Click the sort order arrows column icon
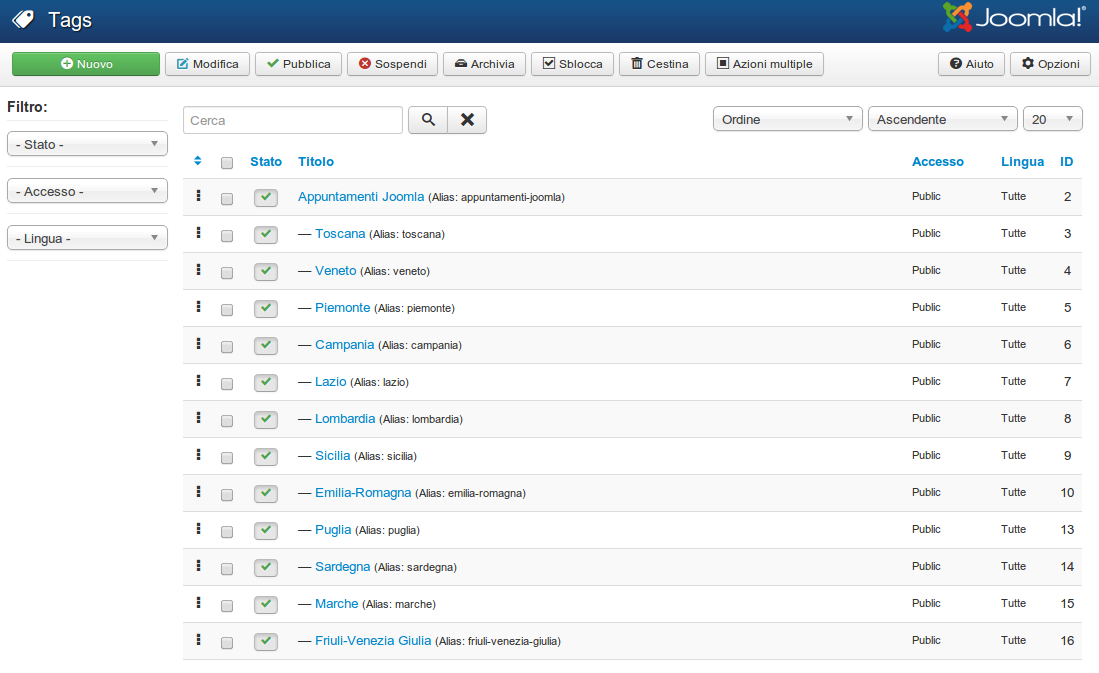 tap(198, 161)
